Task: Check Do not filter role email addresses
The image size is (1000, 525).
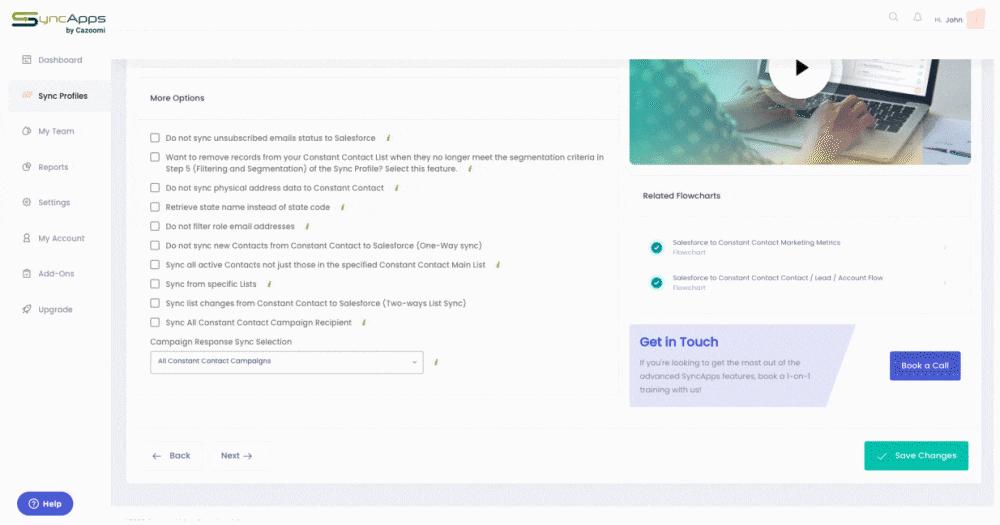Action: [x=155, y=226]
